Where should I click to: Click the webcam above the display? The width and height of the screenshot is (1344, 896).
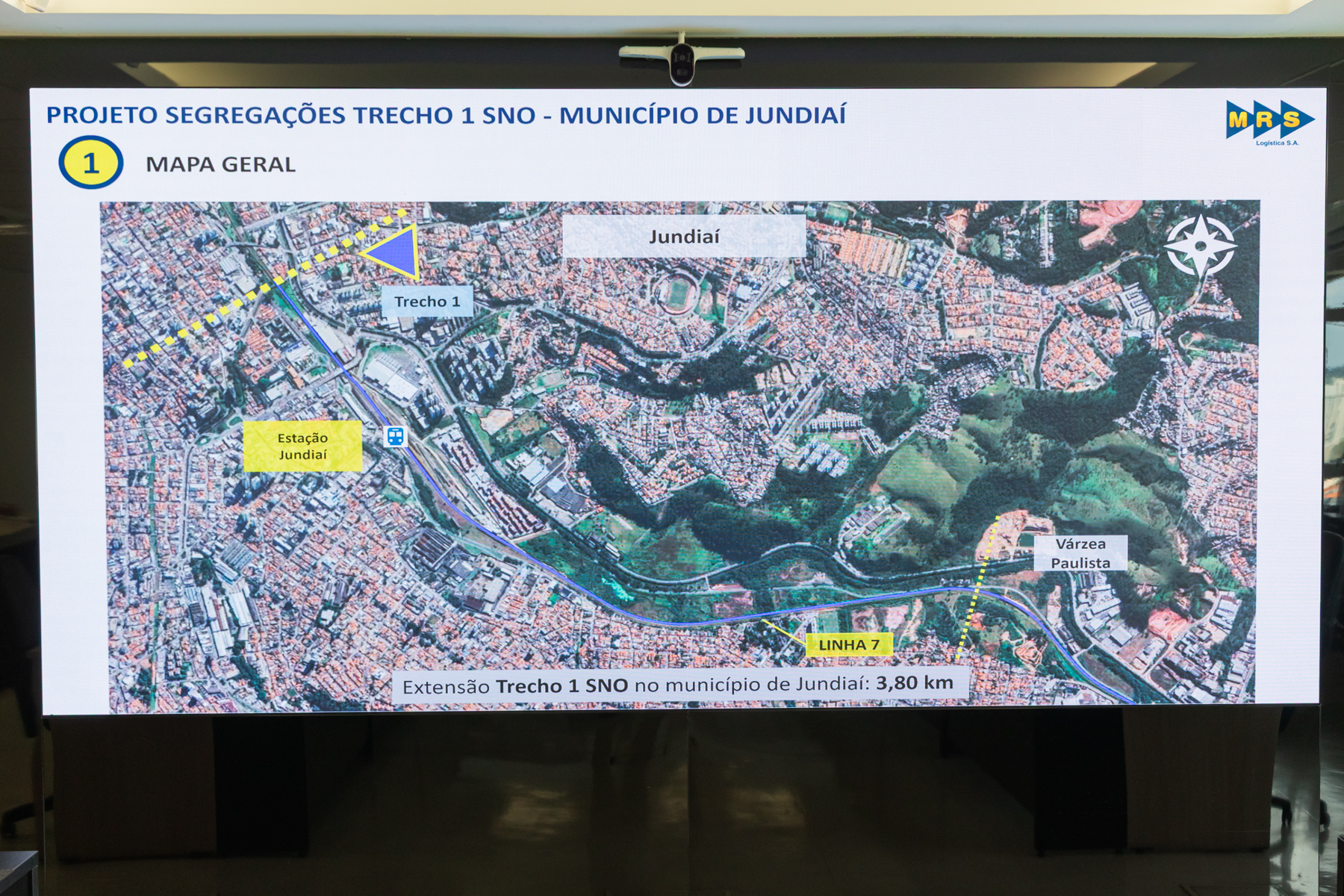(682, 60)
